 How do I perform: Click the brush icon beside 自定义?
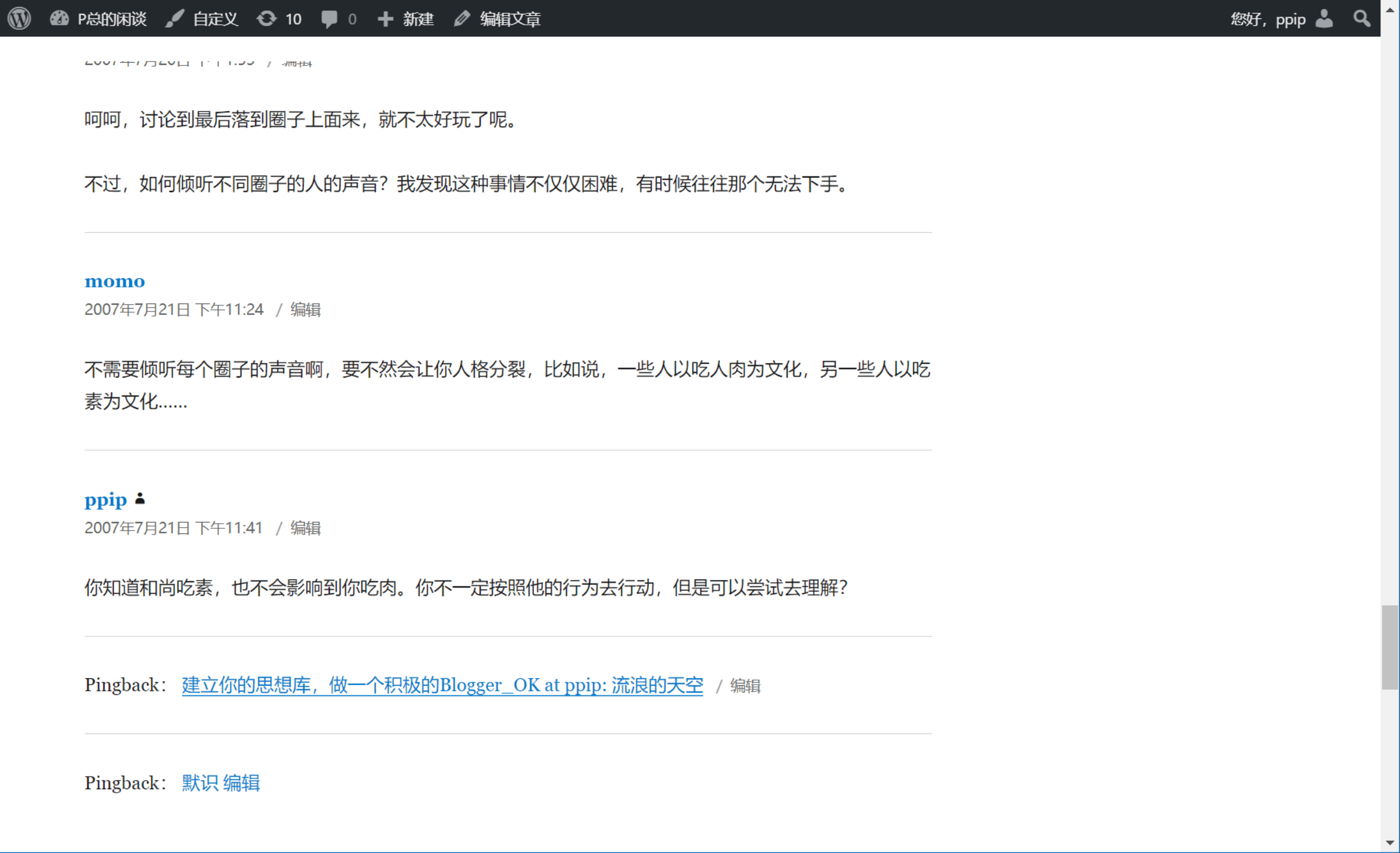[175, 18]
